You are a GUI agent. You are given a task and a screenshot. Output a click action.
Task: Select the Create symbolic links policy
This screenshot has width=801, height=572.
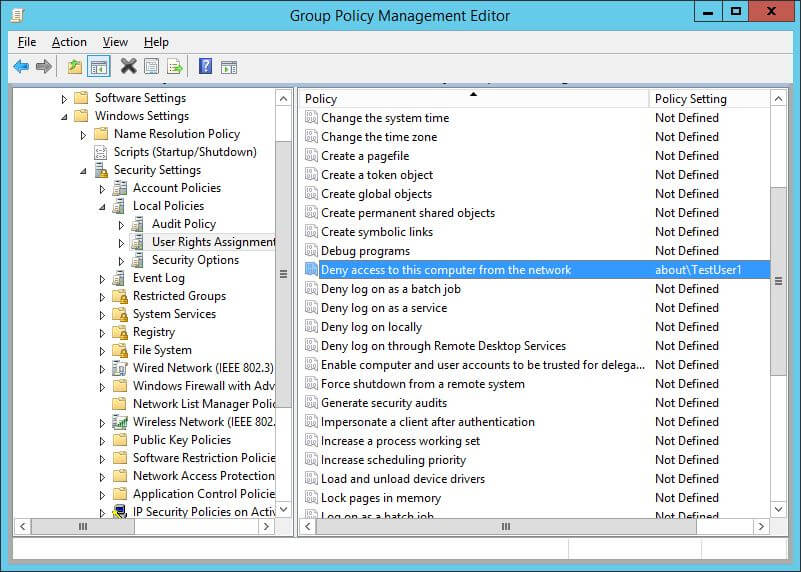click(x=376, y=231)
